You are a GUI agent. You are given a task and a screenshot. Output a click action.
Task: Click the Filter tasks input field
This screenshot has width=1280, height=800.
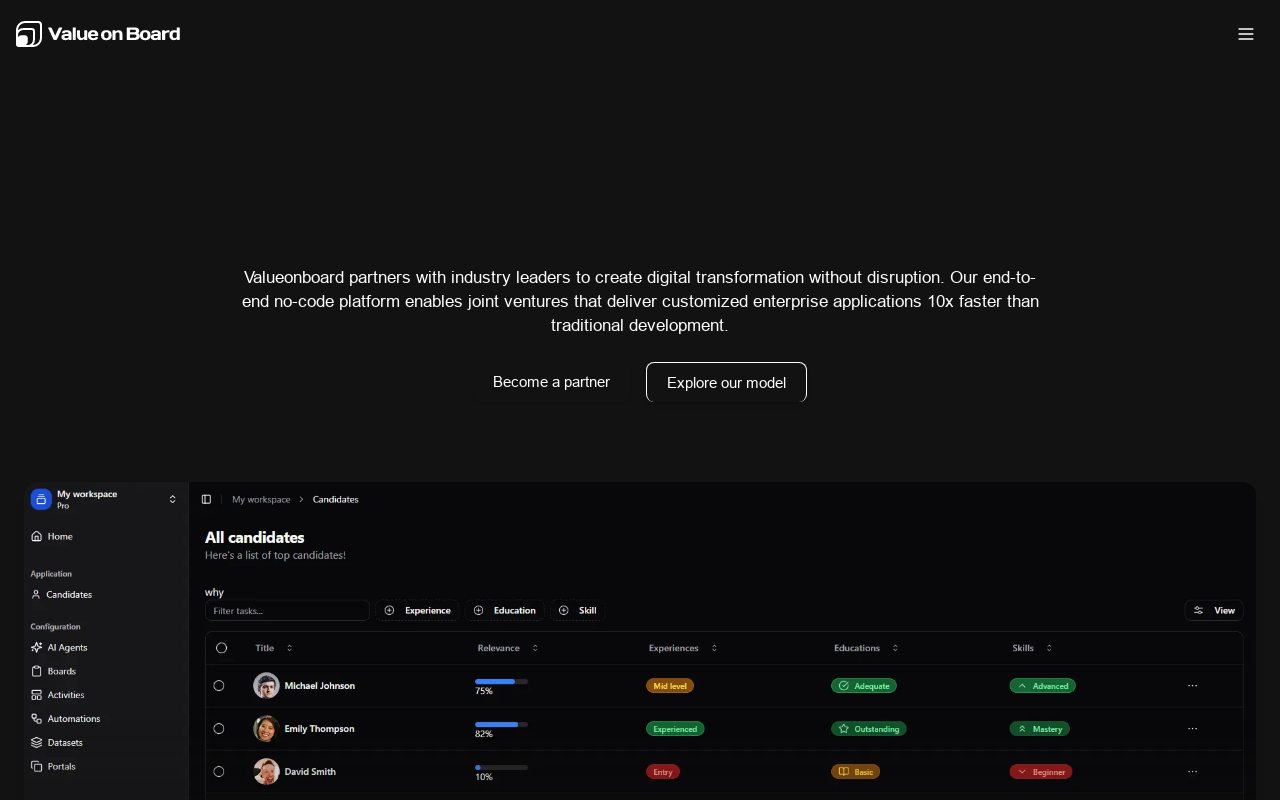click(287, 610)
